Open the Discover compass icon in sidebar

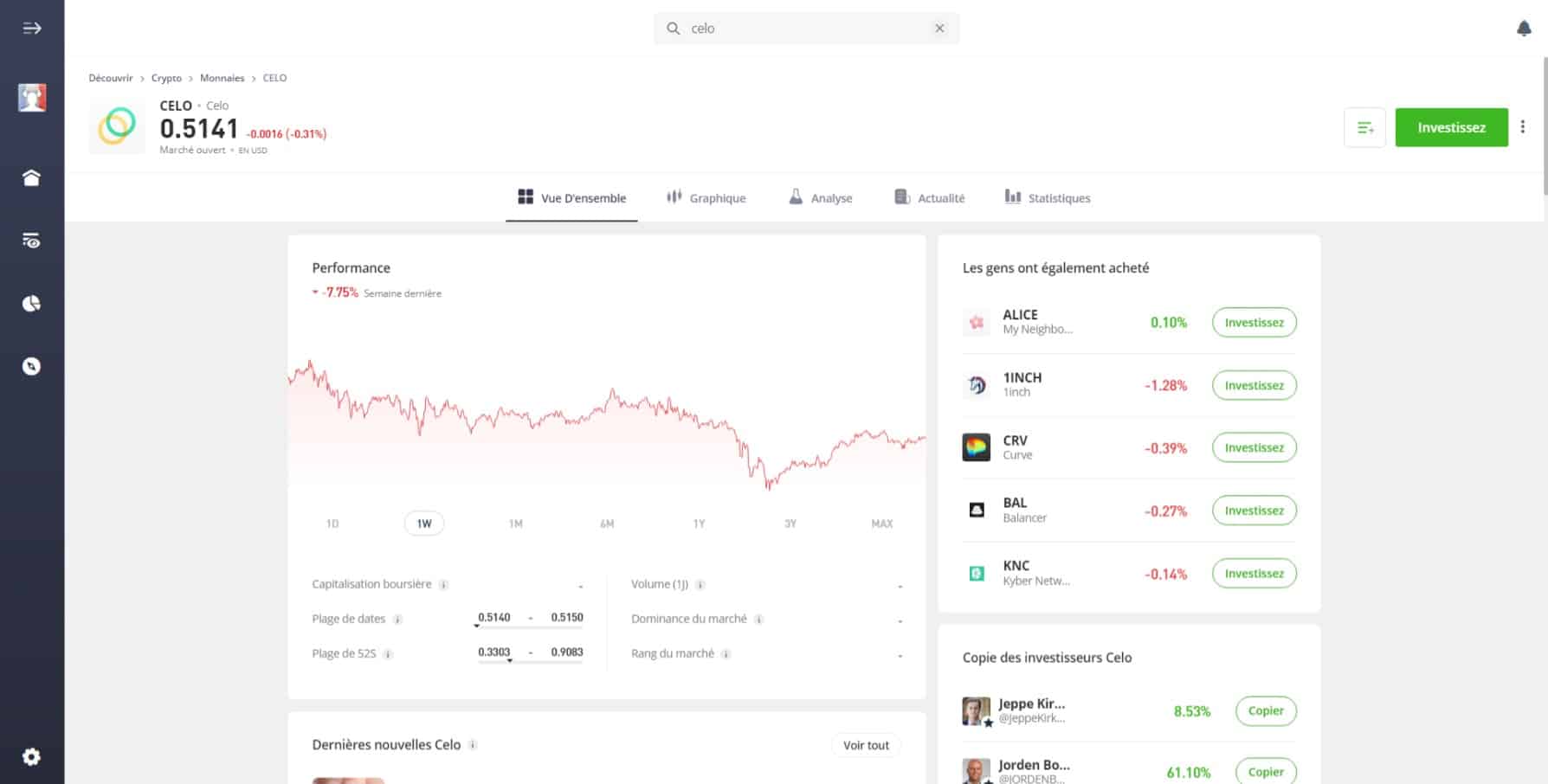coord(31,366)
